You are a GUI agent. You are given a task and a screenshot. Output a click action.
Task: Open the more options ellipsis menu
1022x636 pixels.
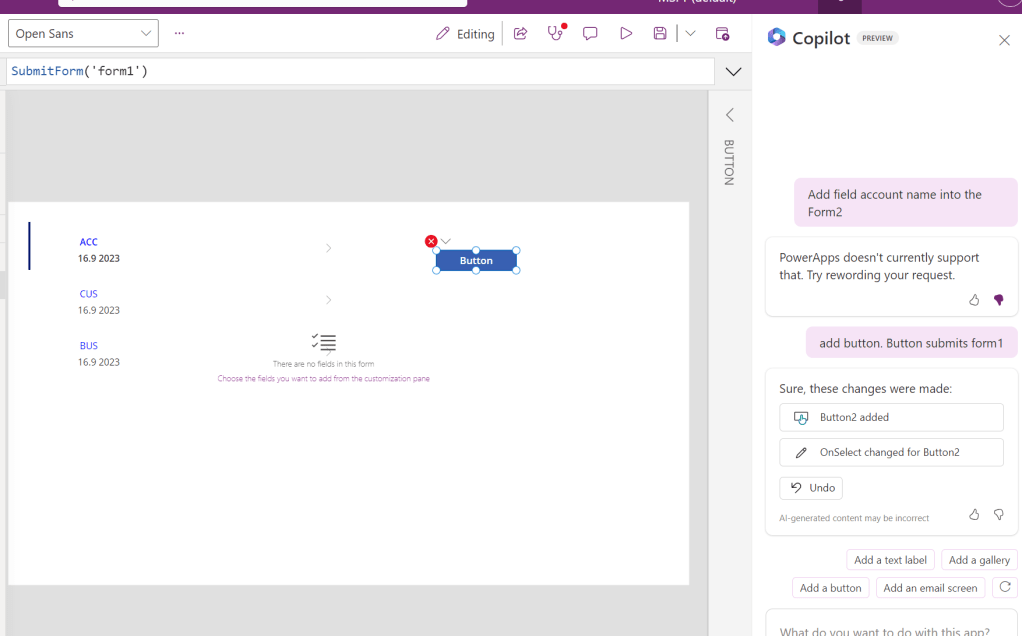pos(179,34)
